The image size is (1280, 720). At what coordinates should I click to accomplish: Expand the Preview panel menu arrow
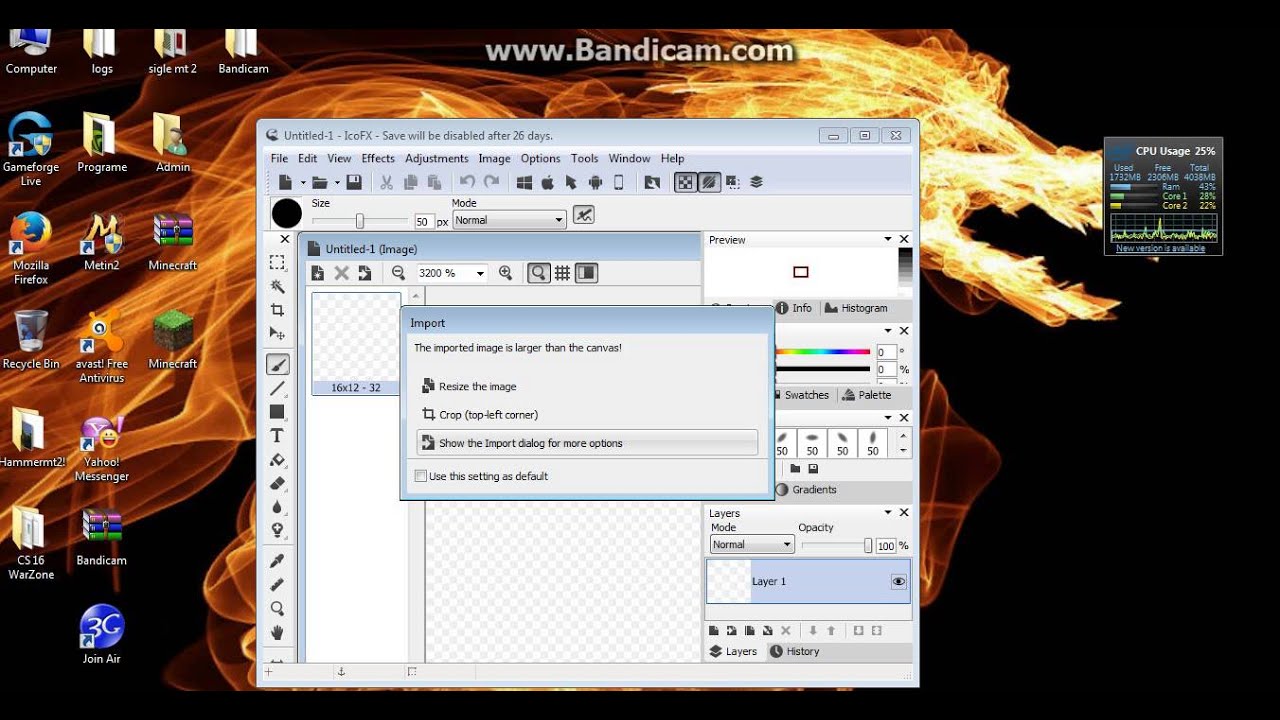[x=887, y=239]
